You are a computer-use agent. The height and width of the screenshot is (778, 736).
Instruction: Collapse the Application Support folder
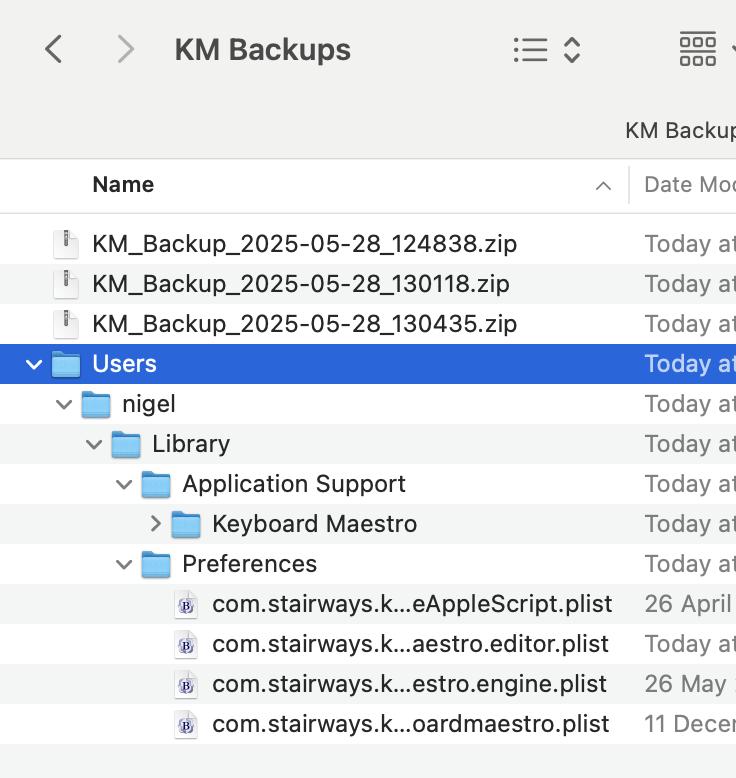pyautogui.click(x=125, y=484)
